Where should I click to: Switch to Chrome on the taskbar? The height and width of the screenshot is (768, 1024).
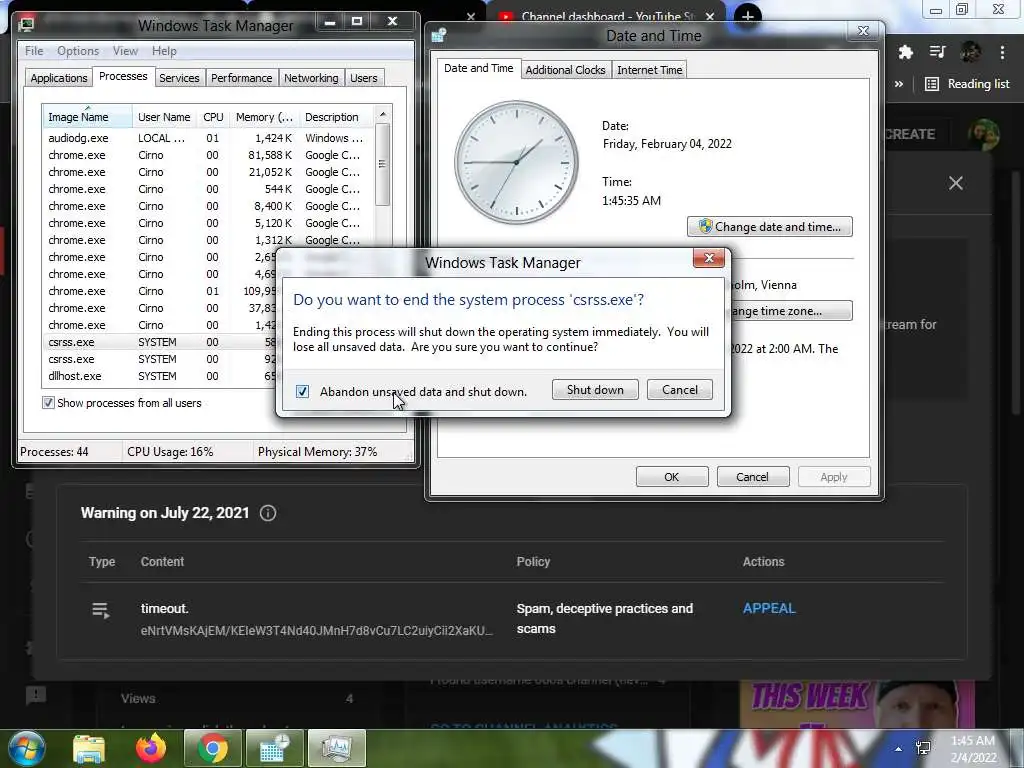[212, 748]
